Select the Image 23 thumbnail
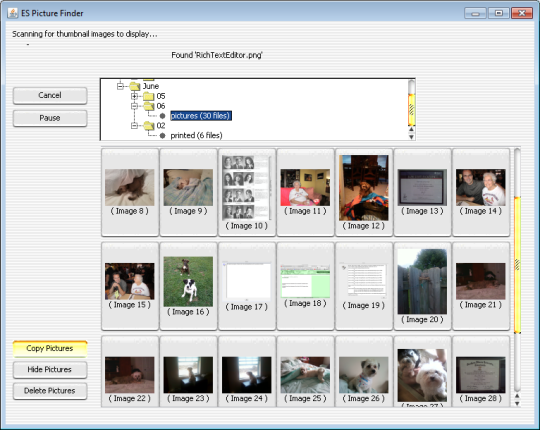Viewport: 540px width, 430px height. [x=188, y=372]
